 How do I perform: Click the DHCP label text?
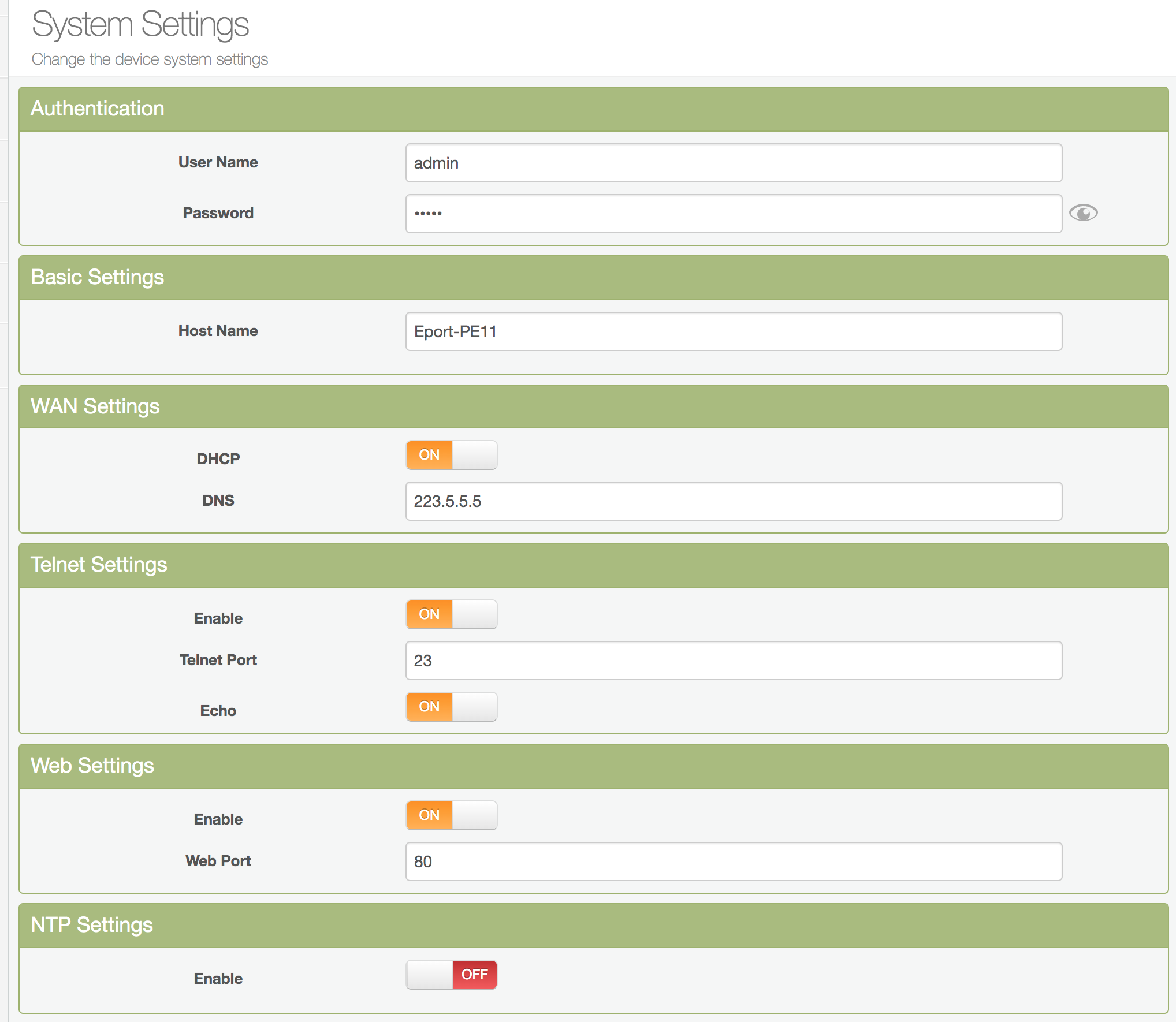click(218, 459)
